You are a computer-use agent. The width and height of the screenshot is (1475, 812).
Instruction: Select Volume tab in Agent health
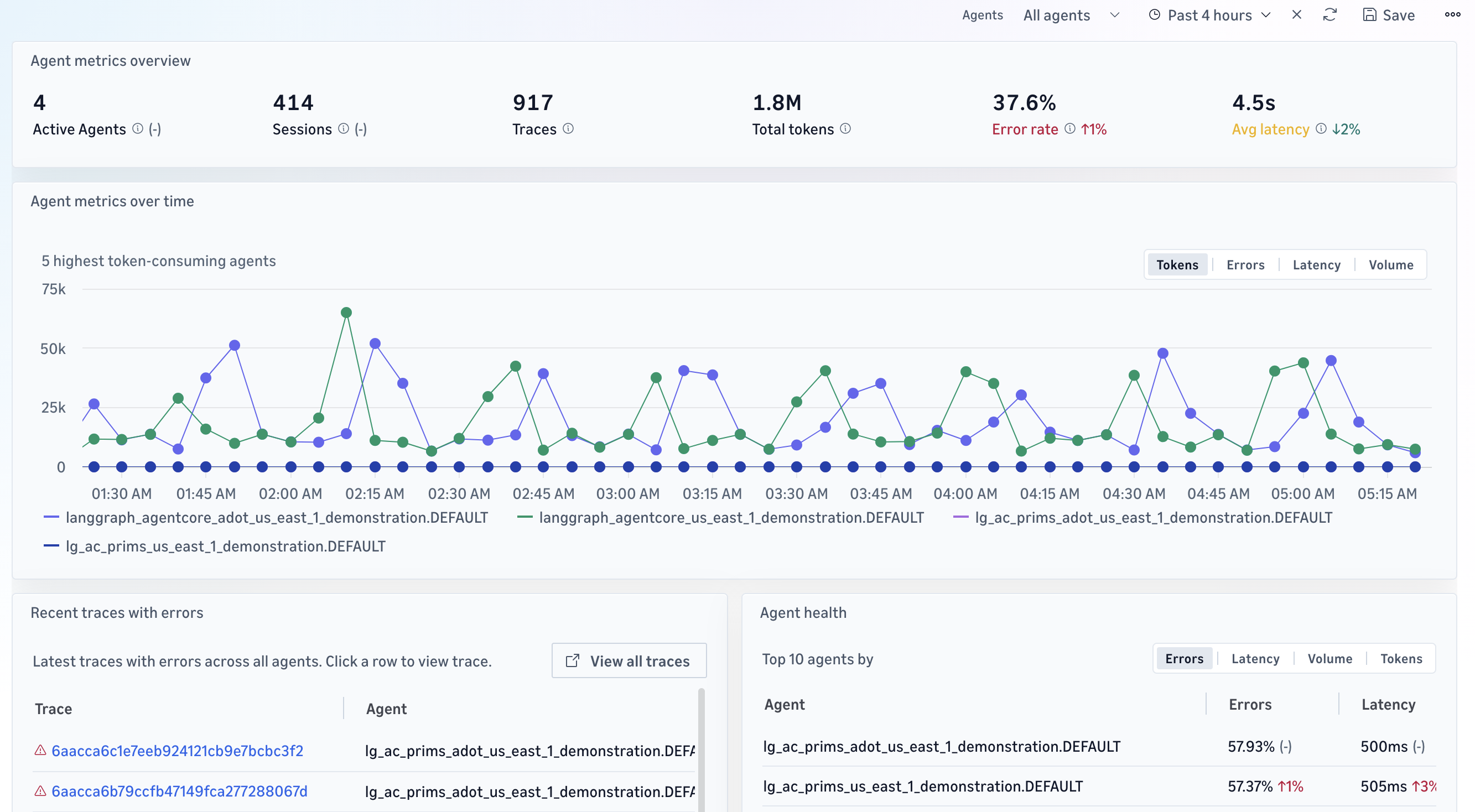[x=1329, y=659]
